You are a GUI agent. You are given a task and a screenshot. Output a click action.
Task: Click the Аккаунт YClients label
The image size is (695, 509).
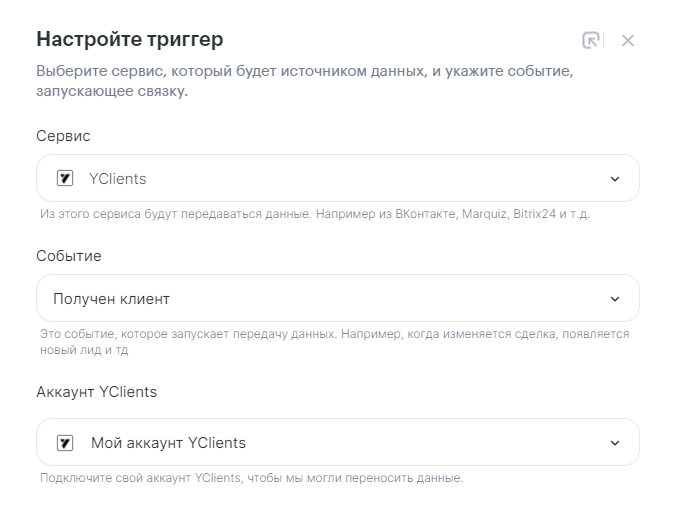click(x=97, y=392)
